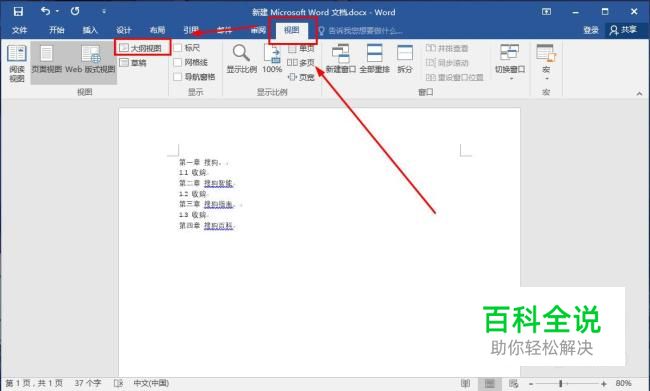
Task: Select web layout status bar icon
Action: click(513, 384)
